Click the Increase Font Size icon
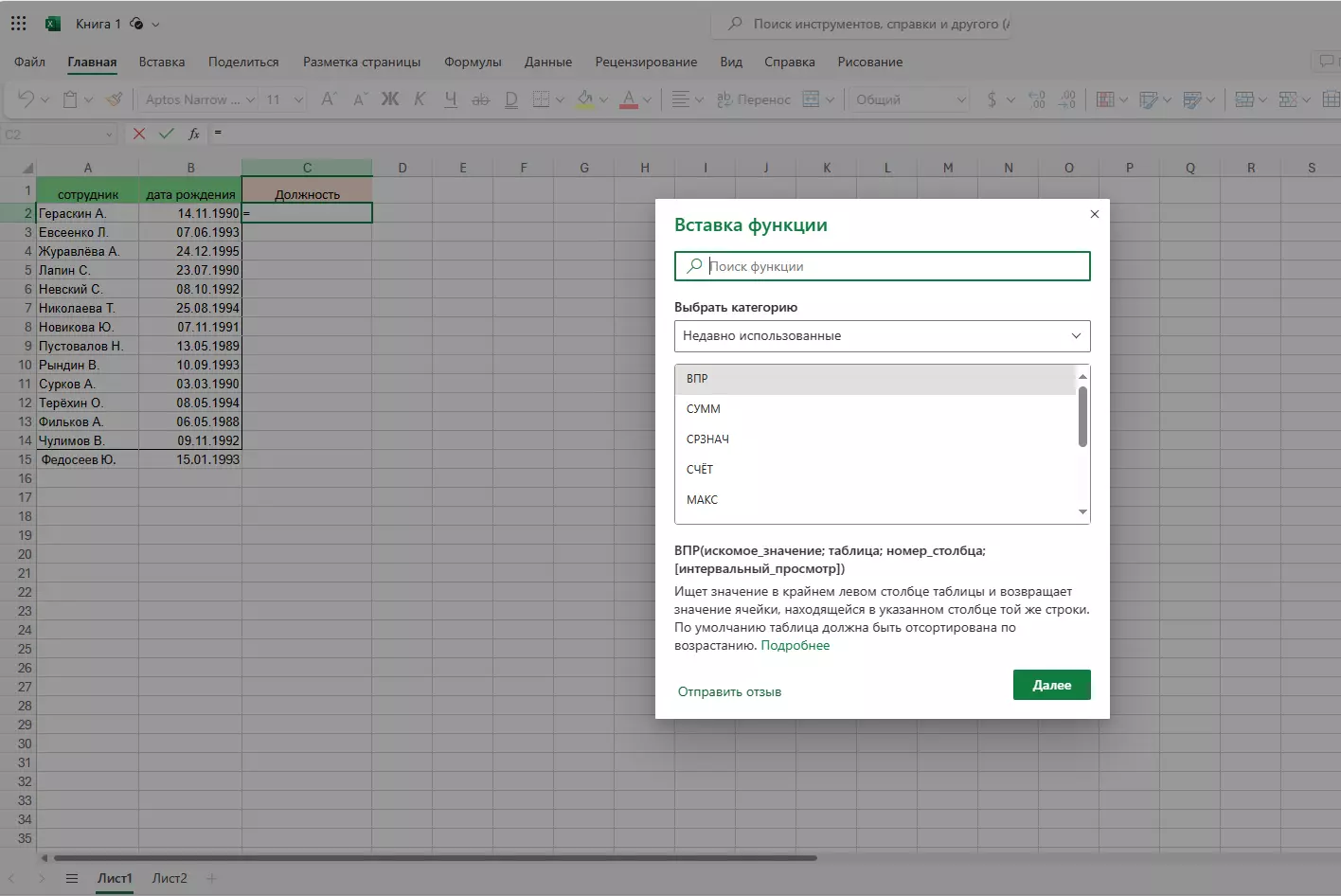 [x=329, y=99]
